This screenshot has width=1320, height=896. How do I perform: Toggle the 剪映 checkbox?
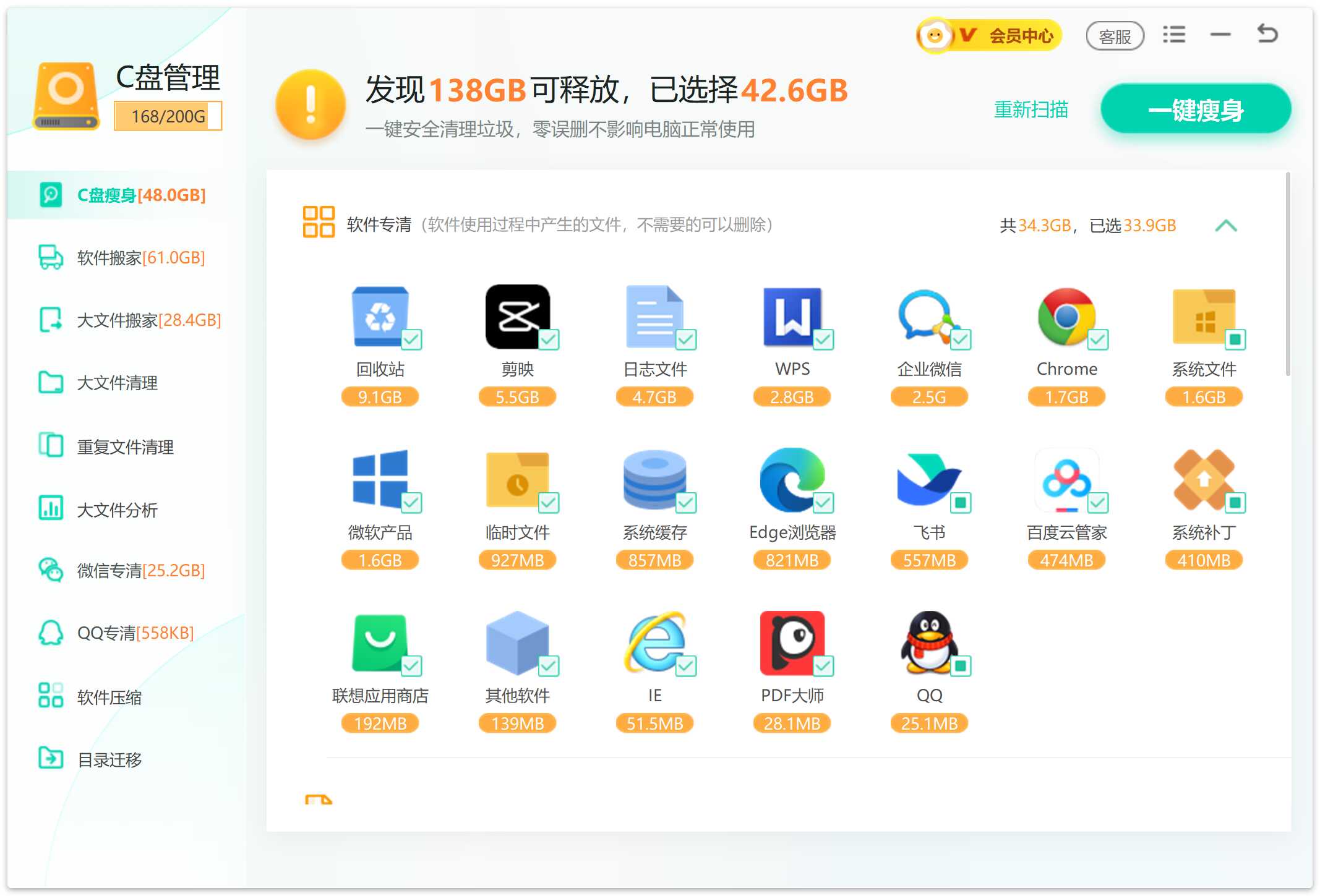(549, 339)
